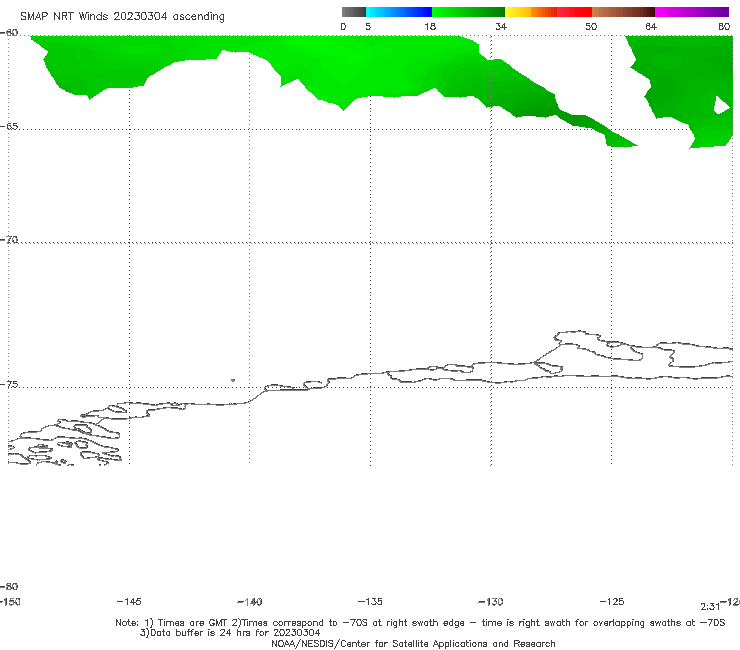Image resolution: width=740 pixels, height=650 pixels.
Task: Click the magenta-purple segment of the color bar
Action: click(692, 12)
